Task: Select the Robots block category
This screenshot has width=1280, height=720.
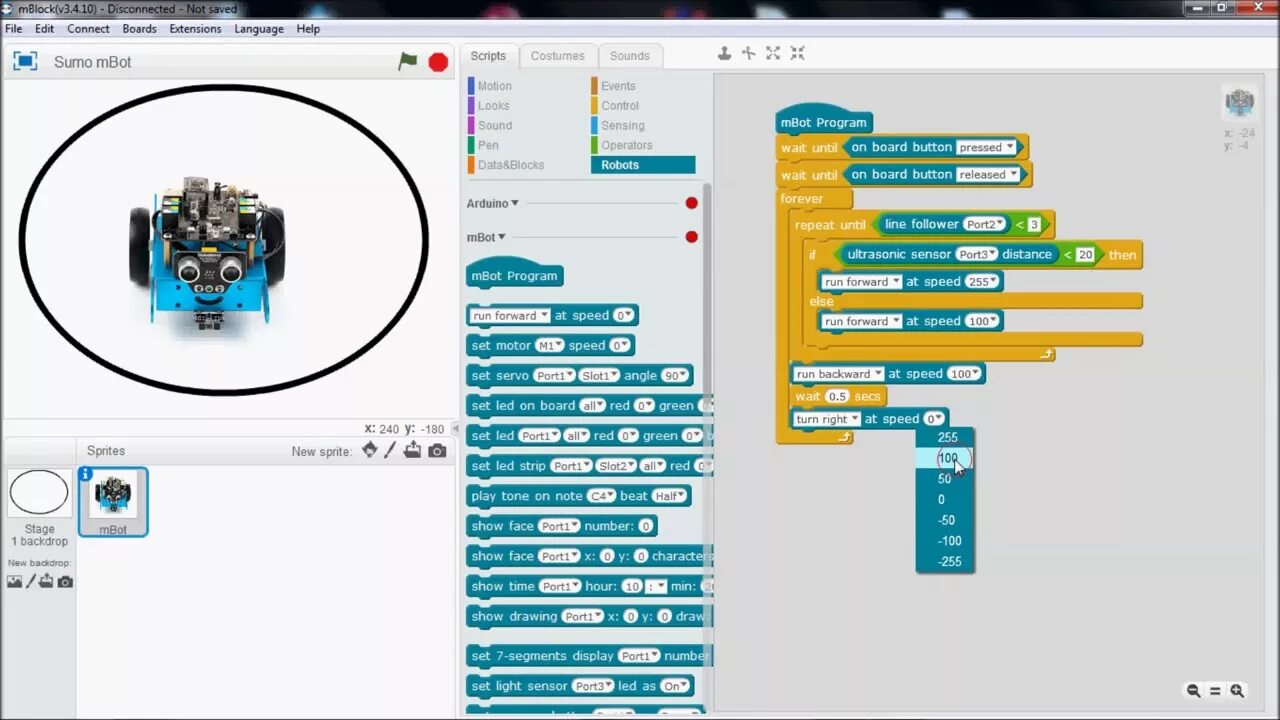Action: point(643,165)
